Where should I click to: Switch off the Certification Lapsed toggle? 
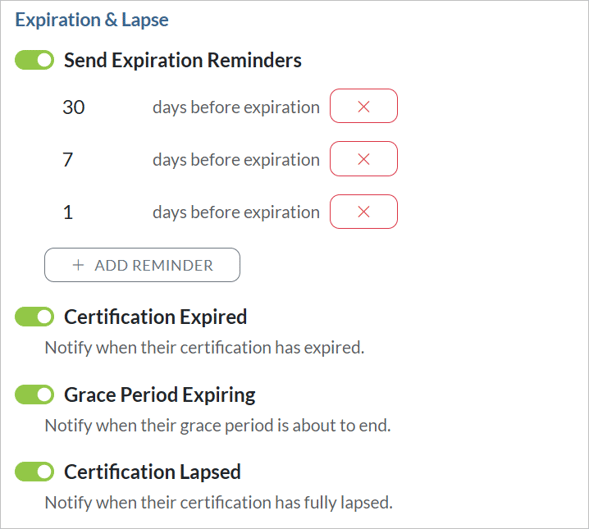34,472
